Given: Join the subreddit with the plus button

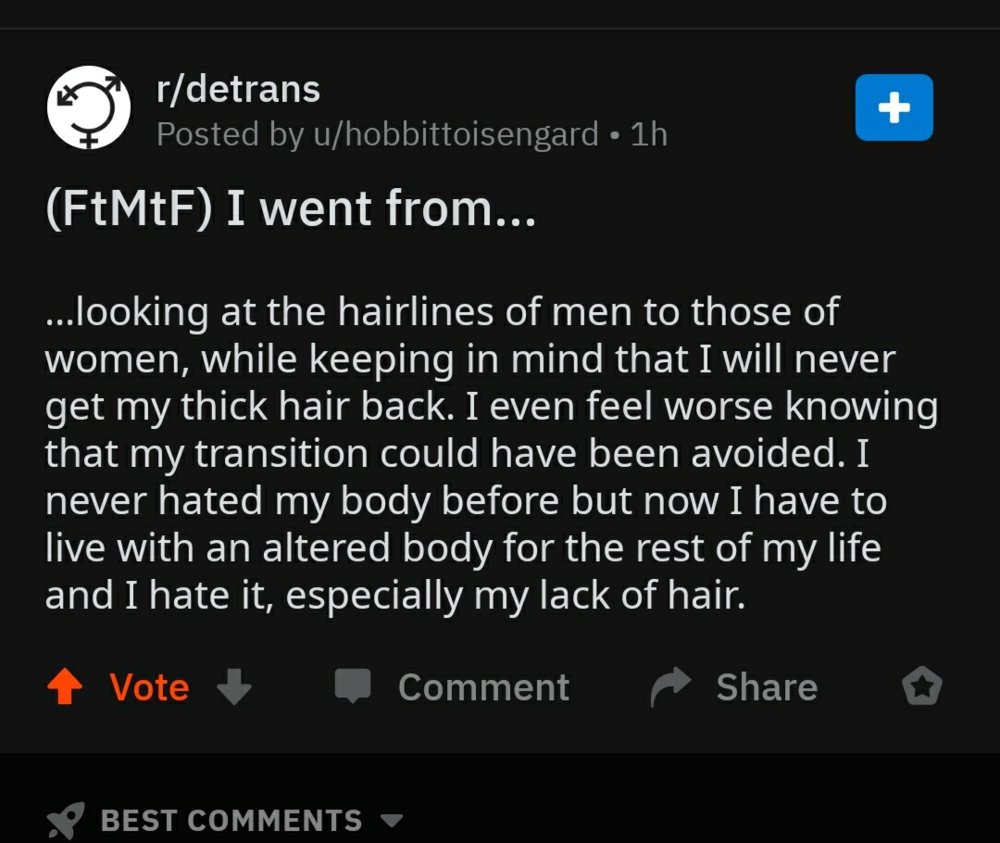Looking at the screenshot, I should 894,107.
